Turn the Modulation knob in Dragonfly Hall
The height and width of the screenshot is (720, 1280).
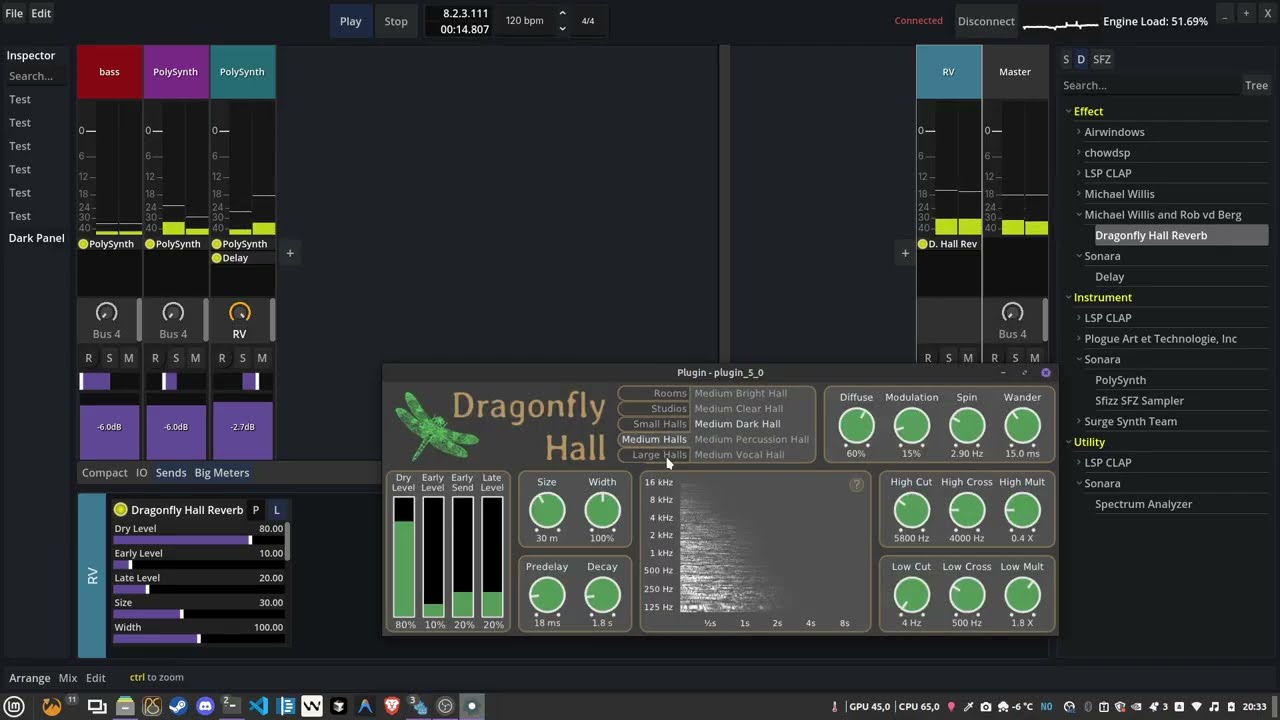[x=911, y=427]
